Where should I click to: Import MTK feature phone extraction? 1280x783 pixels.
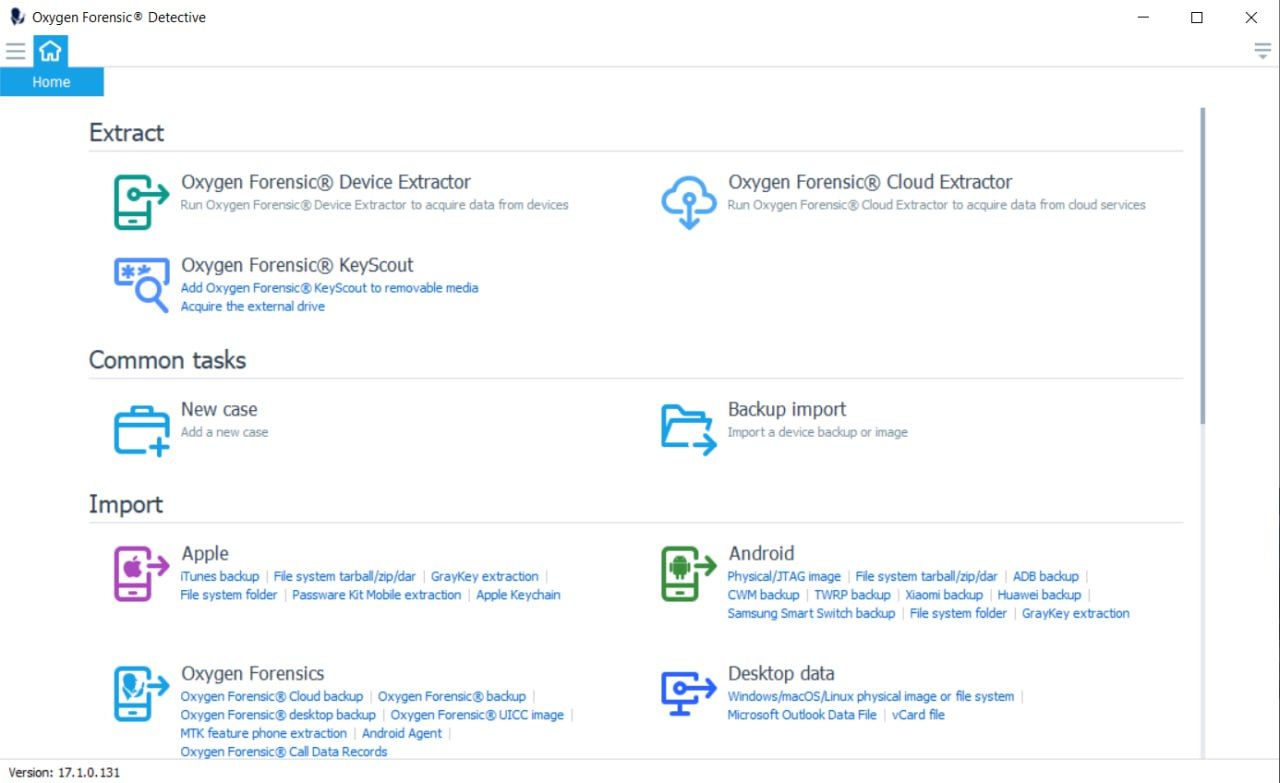click(264, 734)
